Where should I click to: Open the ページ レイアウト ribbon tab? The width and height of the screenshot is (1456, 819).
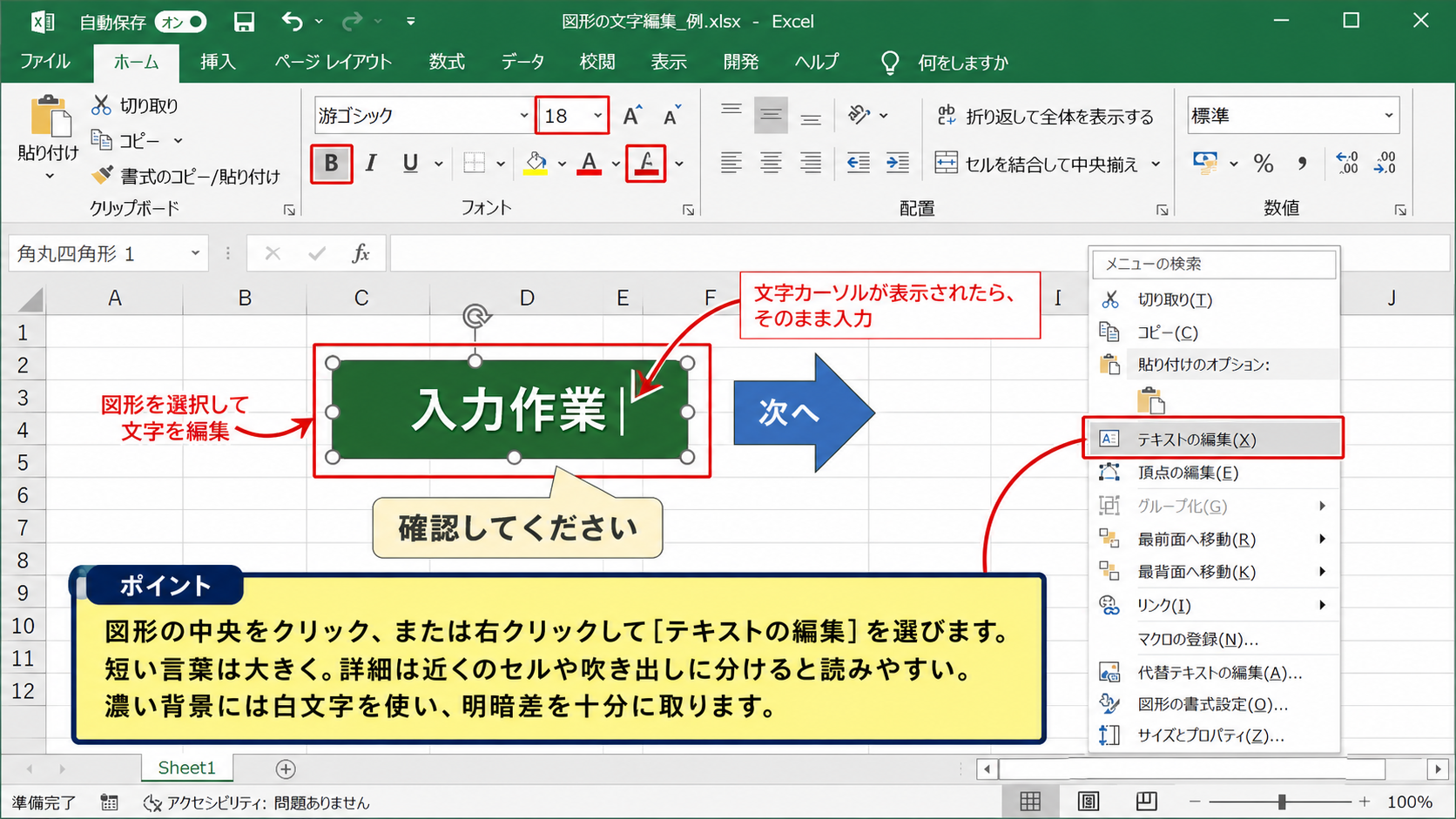pyautogui.click(x=333, y=62)
